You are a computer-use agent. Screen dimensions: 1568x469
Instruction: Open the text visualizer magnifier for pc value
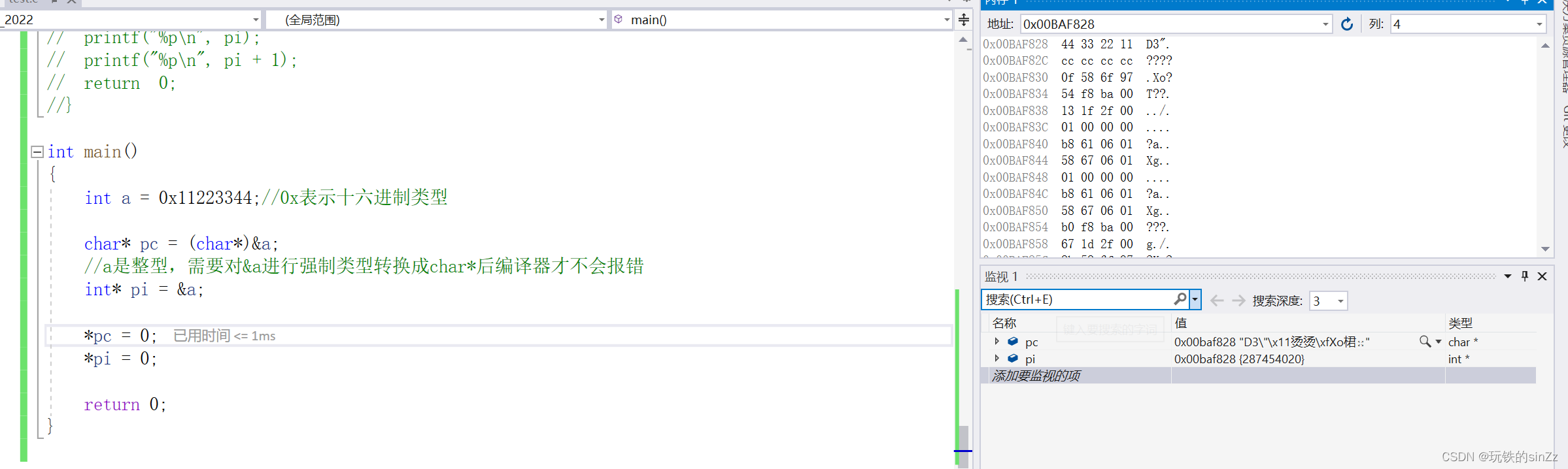tap(1425, 342)
